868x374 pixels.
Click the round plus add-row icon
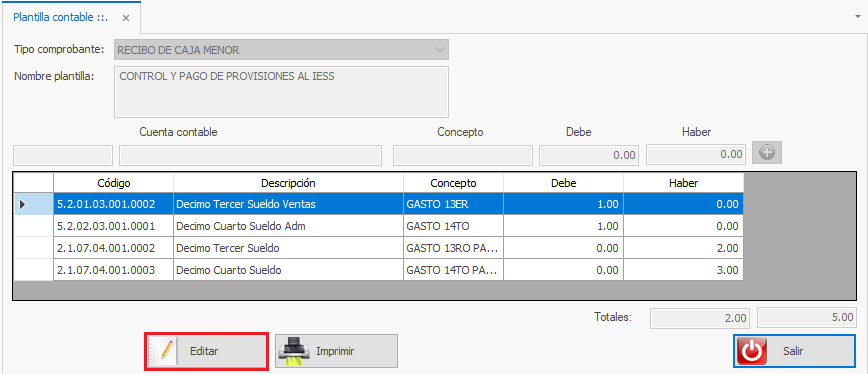(767, 153)
